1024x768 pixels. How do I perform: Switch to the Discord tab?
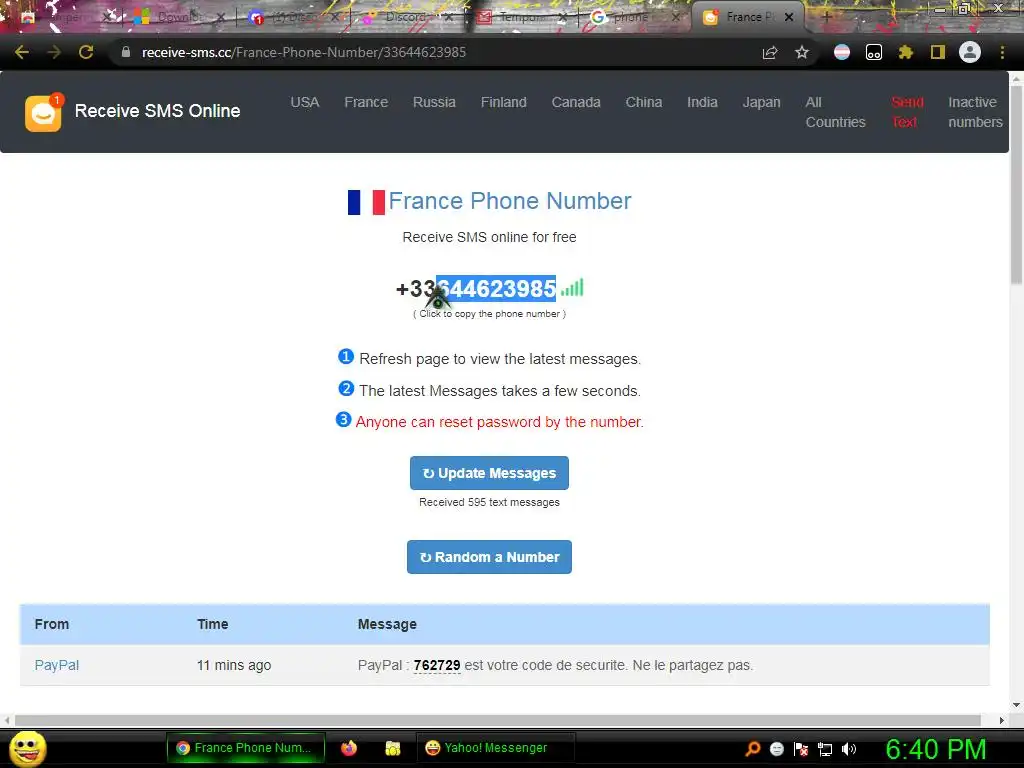click(x=405, y=17)
